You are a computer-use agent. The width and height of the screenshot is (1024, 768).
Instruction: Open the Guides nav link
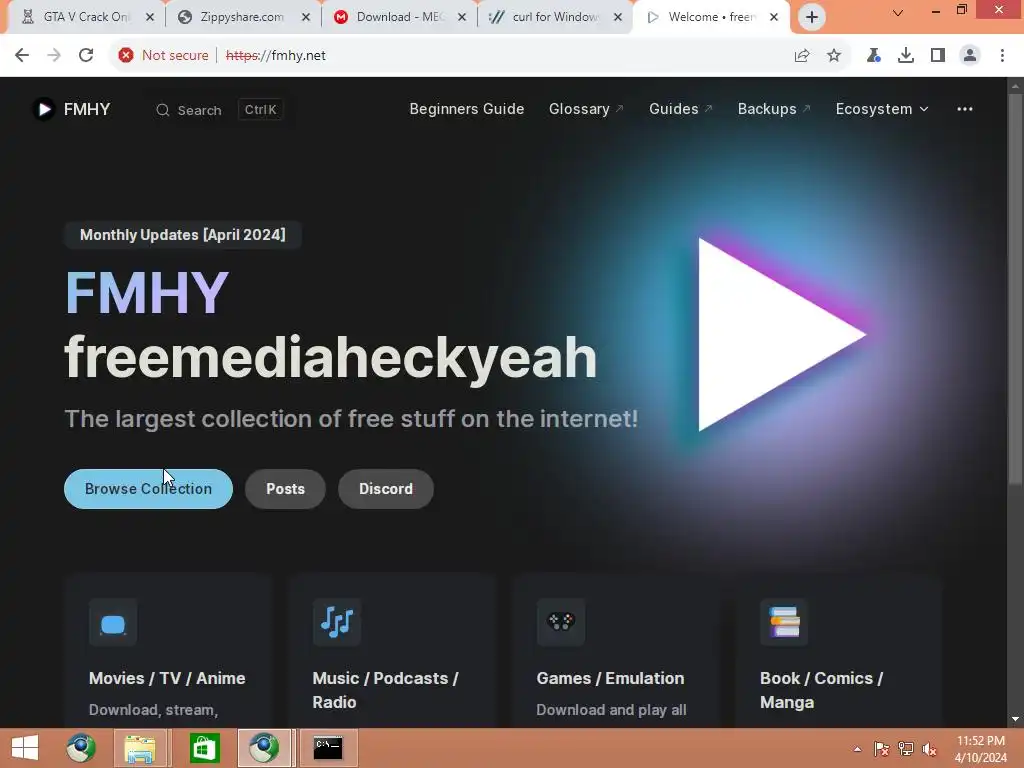(680, 109)
